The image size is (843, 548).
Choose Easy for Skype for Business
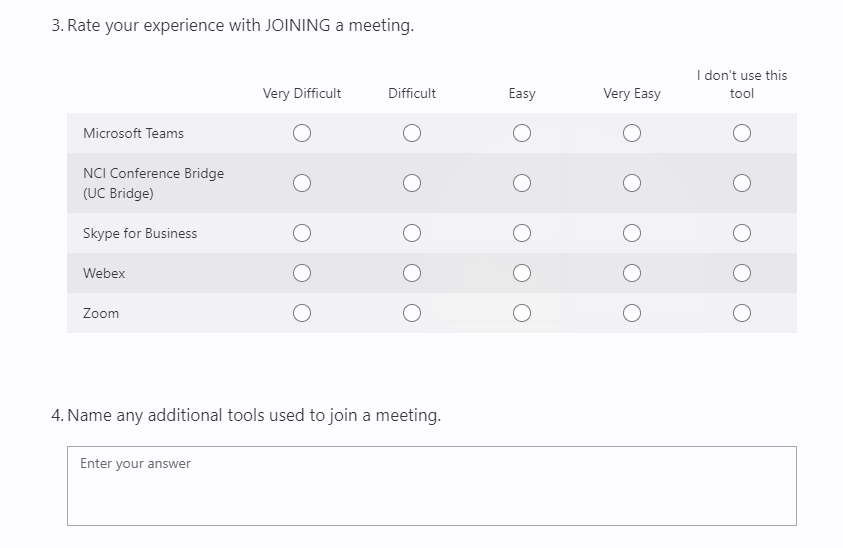[x=522, y=233]
